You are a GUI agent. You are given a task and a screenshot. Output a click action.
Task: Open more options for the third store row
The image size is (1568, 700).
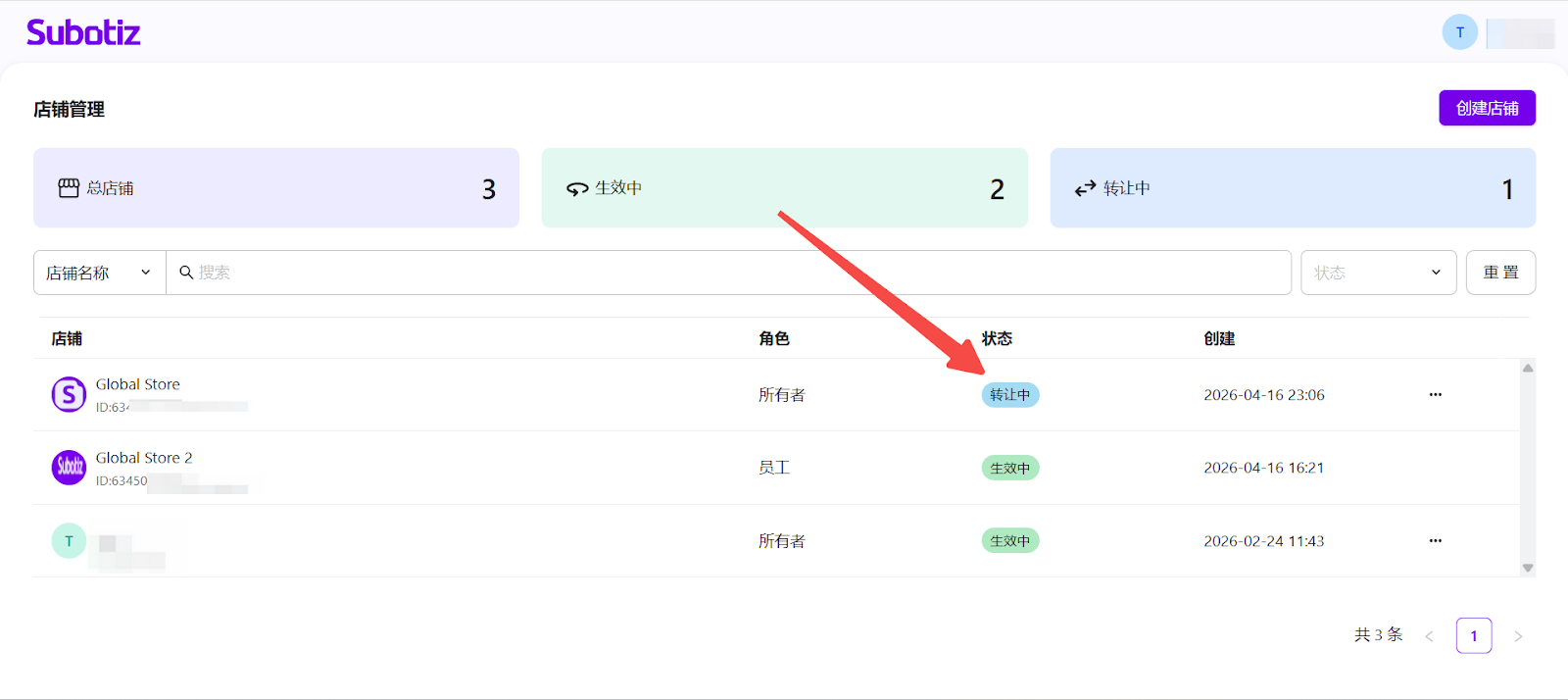pyautogui.click(x=1435, y=541)
